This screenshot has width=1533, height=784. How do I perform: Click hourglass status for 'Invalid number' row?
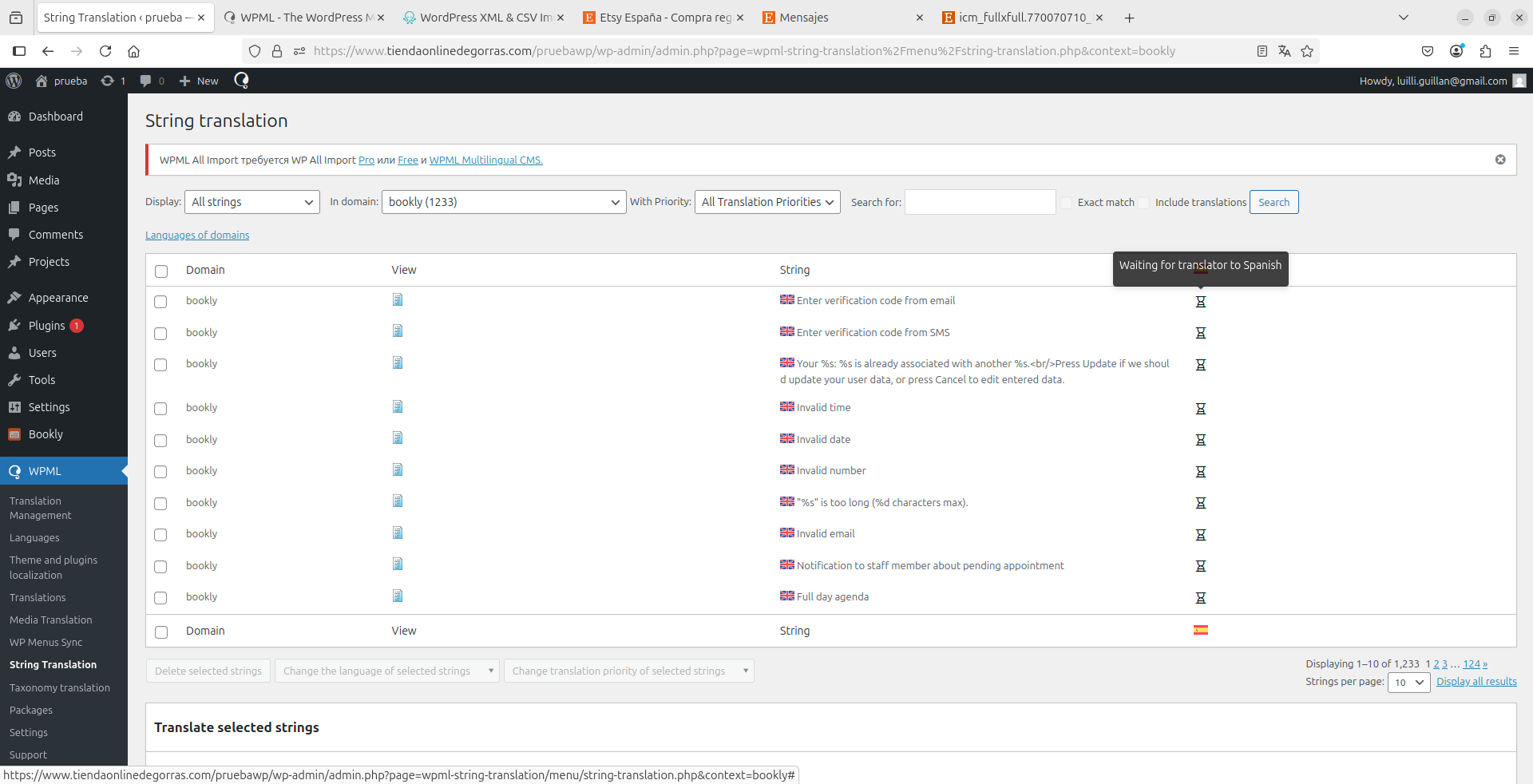coord(1200,472)
